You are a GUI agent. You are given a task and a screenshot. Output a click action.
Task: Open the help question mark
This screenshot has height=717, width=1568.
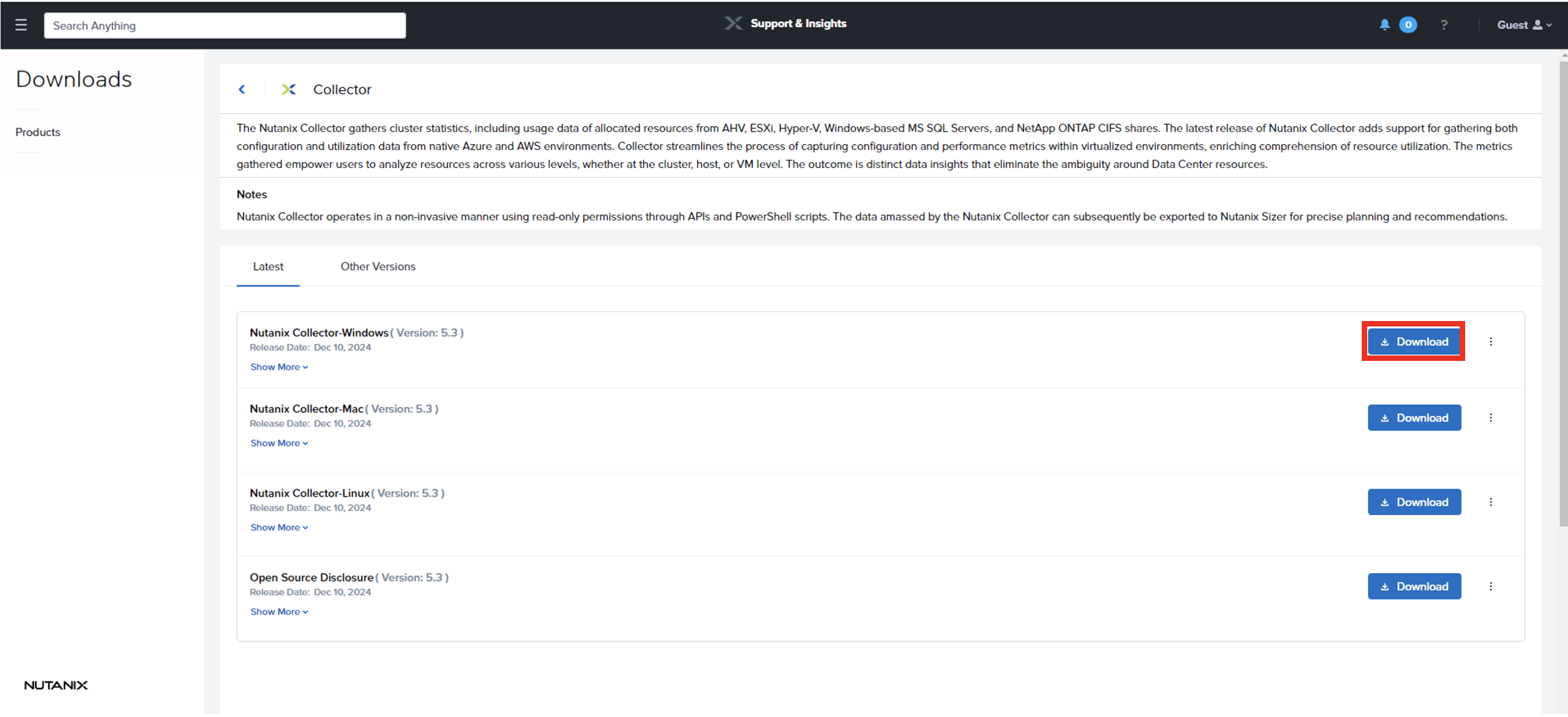(1444, 25)
